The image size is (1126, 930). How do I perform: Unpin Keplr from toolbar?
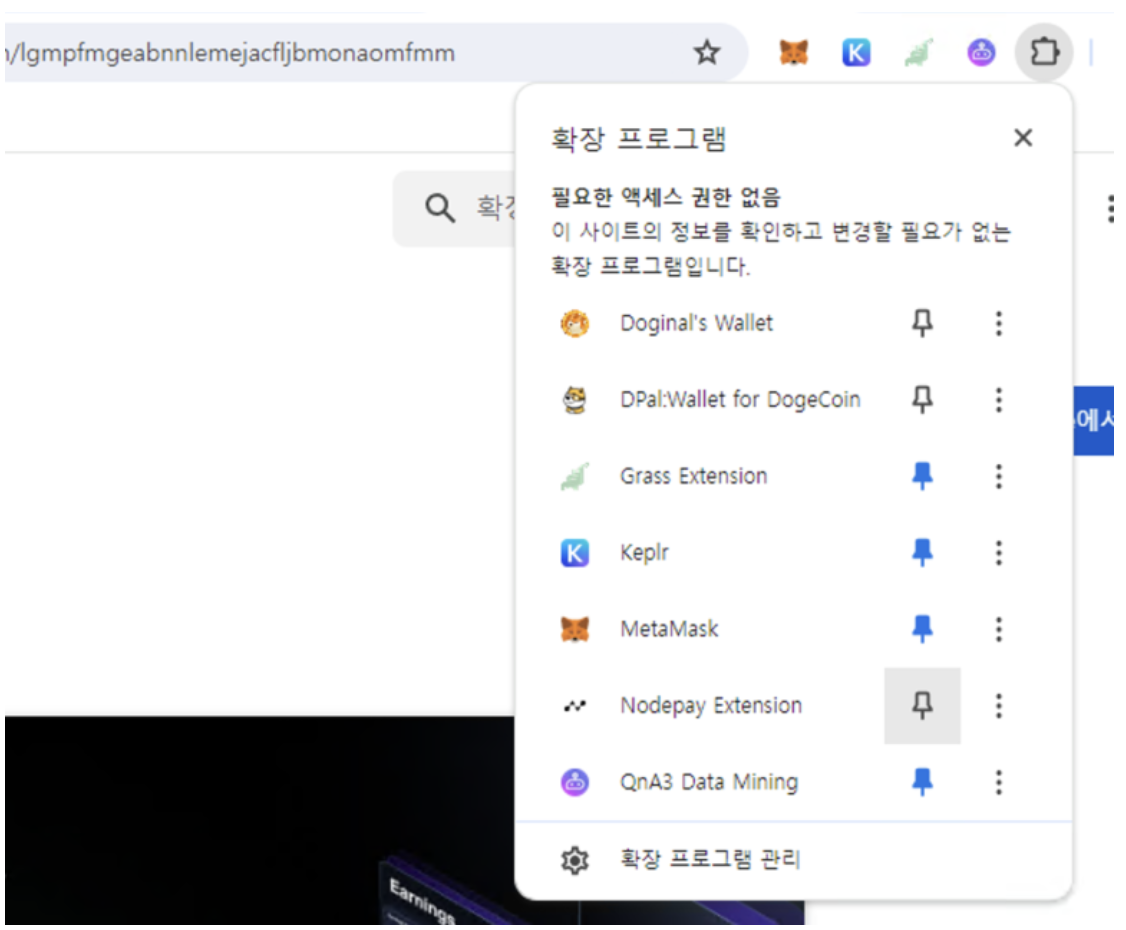tap(922, 552)
